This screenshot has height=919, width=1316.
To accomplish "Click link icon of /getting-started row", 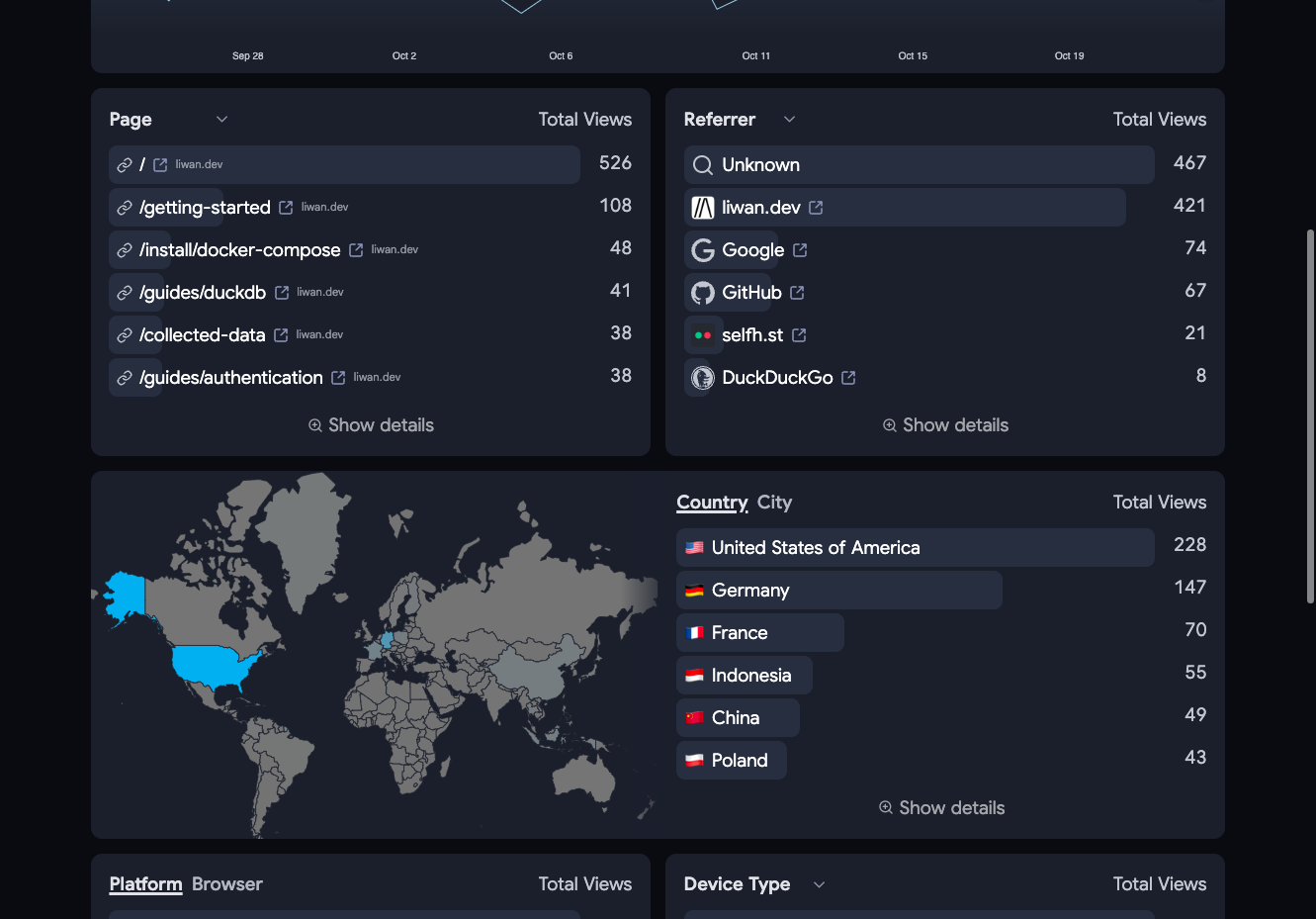I will (x=125, y=208).
